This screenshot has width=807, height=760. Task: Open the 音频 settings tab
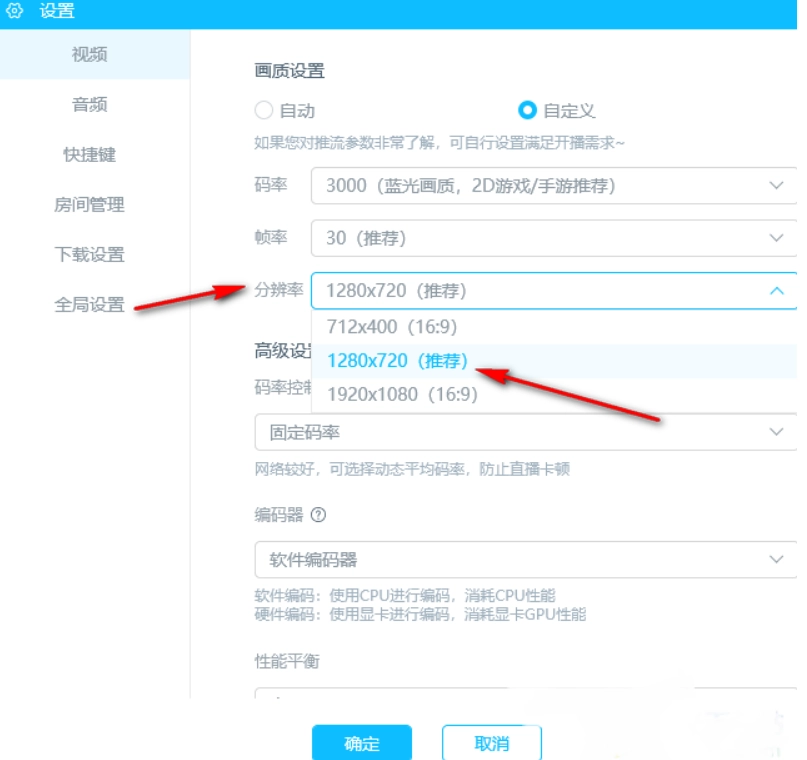(90, 104)
